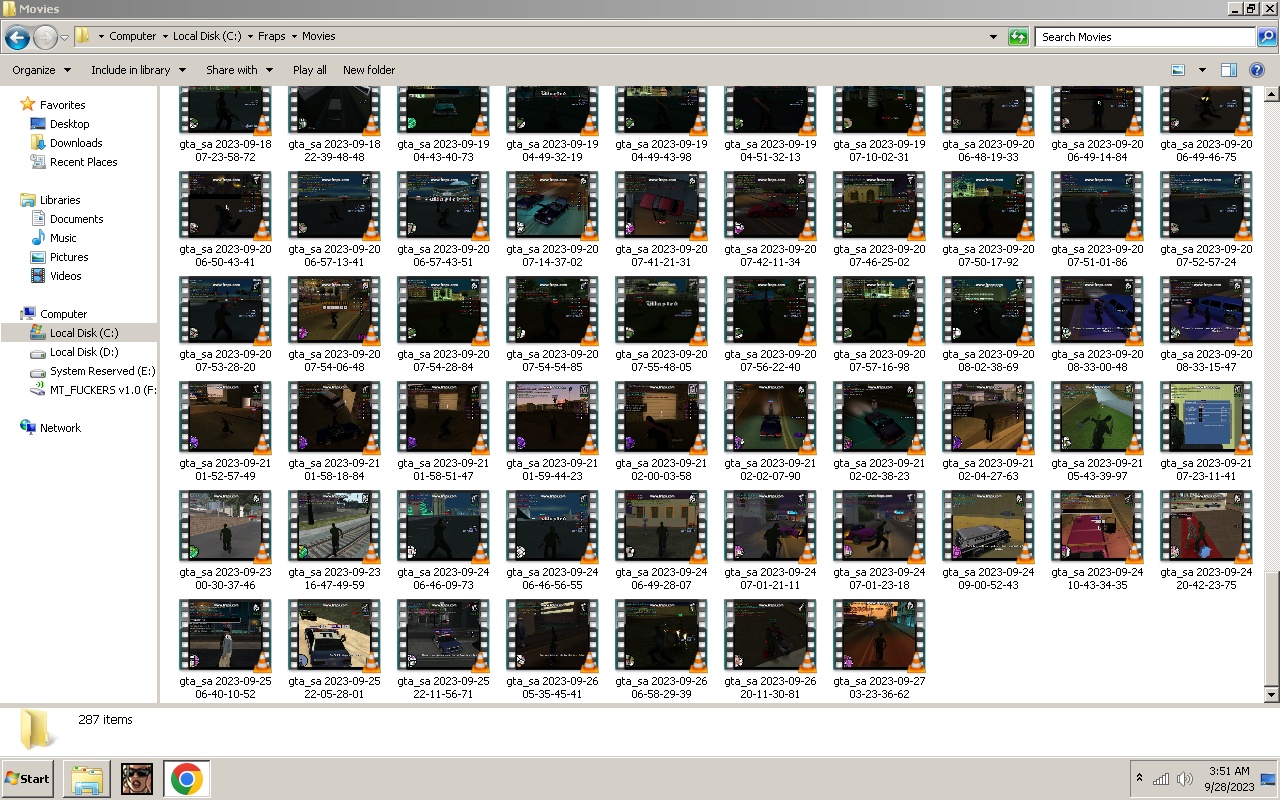Select the Computer breadcrumb in address bar

tap(132, 36)
